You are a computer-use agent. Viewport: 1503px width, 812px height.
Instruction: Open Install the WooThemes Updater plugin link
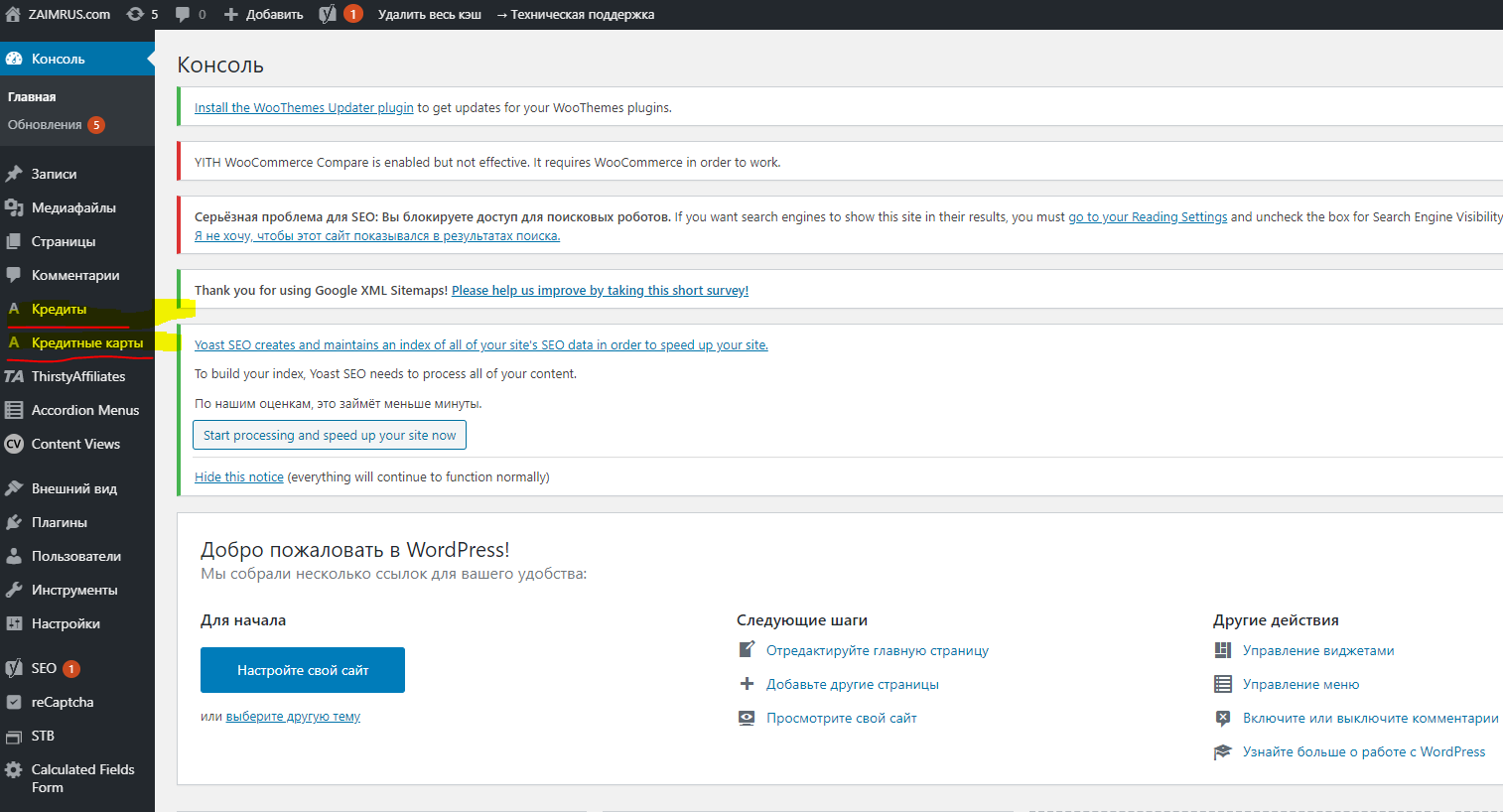(304, 108)
